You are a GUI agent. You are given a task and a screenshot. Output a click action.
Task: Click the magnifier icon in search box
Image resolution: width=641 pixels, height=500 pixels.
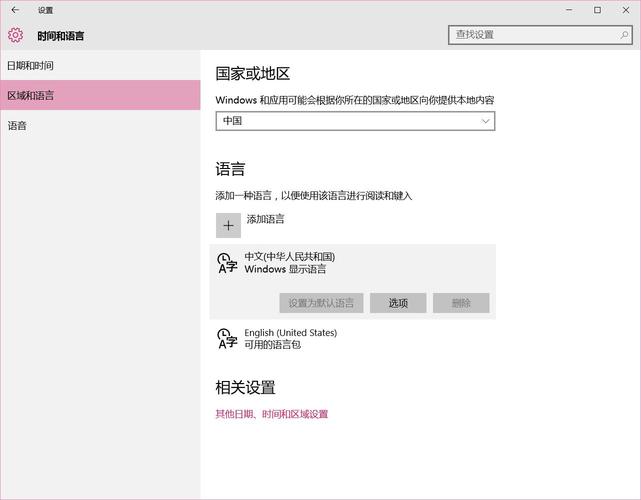(624, 35)
